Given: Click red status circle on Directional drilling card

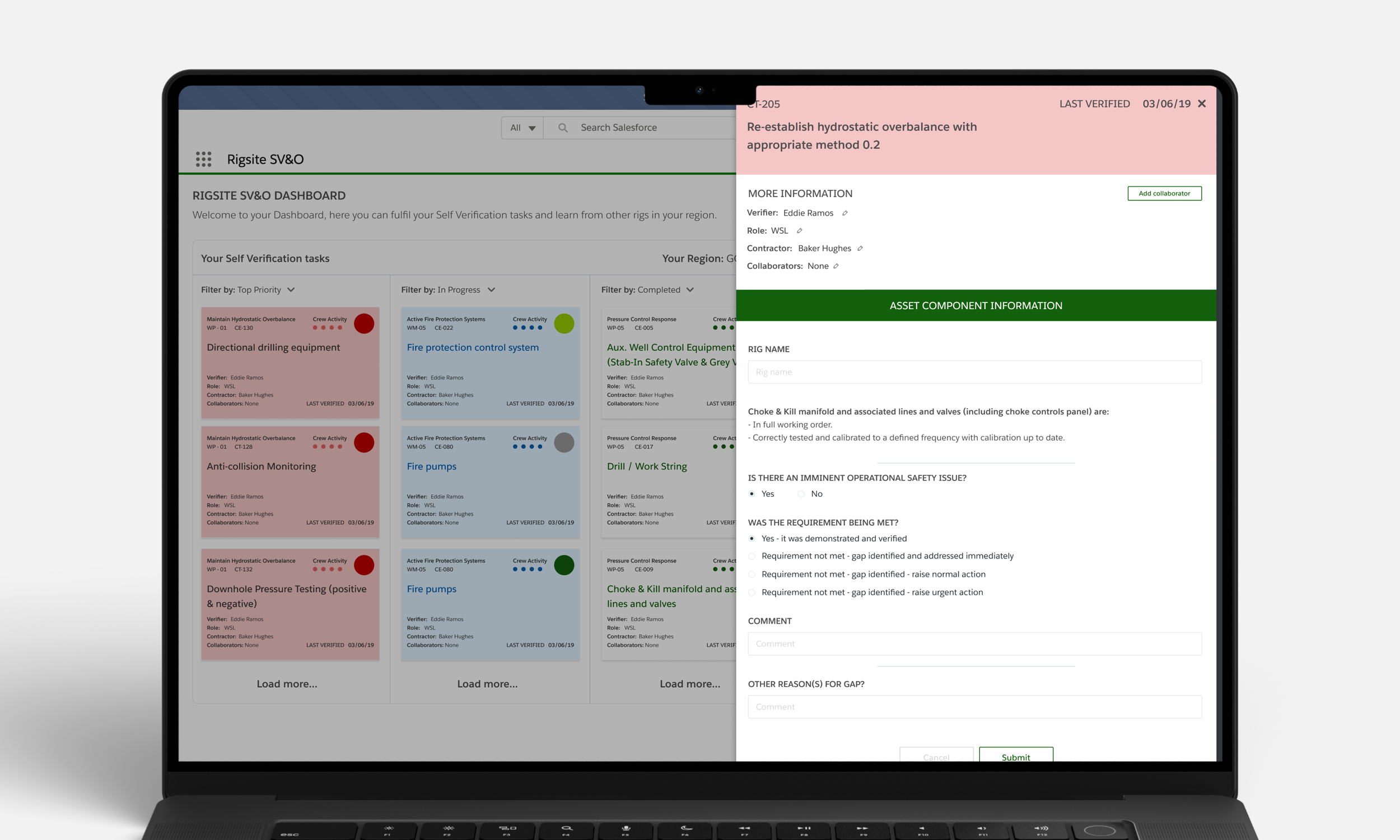Looking at the screenshot, I should tap(364, 324).
